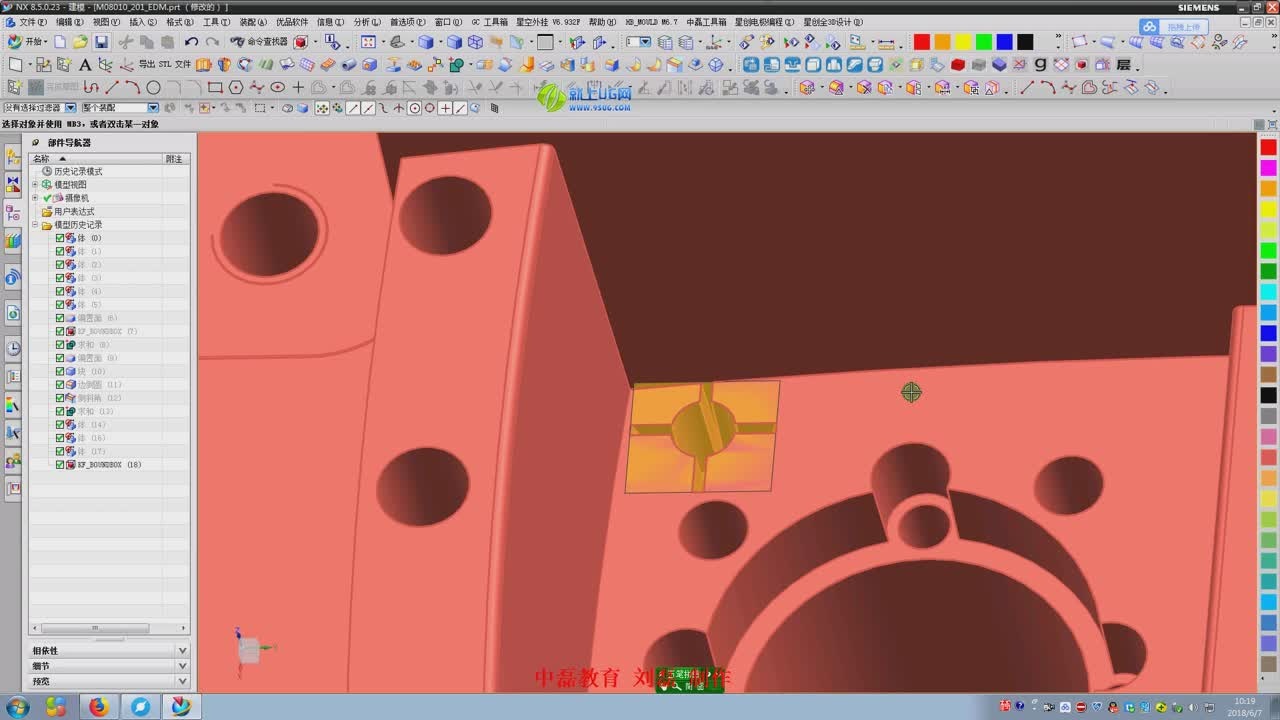
Task: Select the Arc sketch tool
Action: coord(132,88)
